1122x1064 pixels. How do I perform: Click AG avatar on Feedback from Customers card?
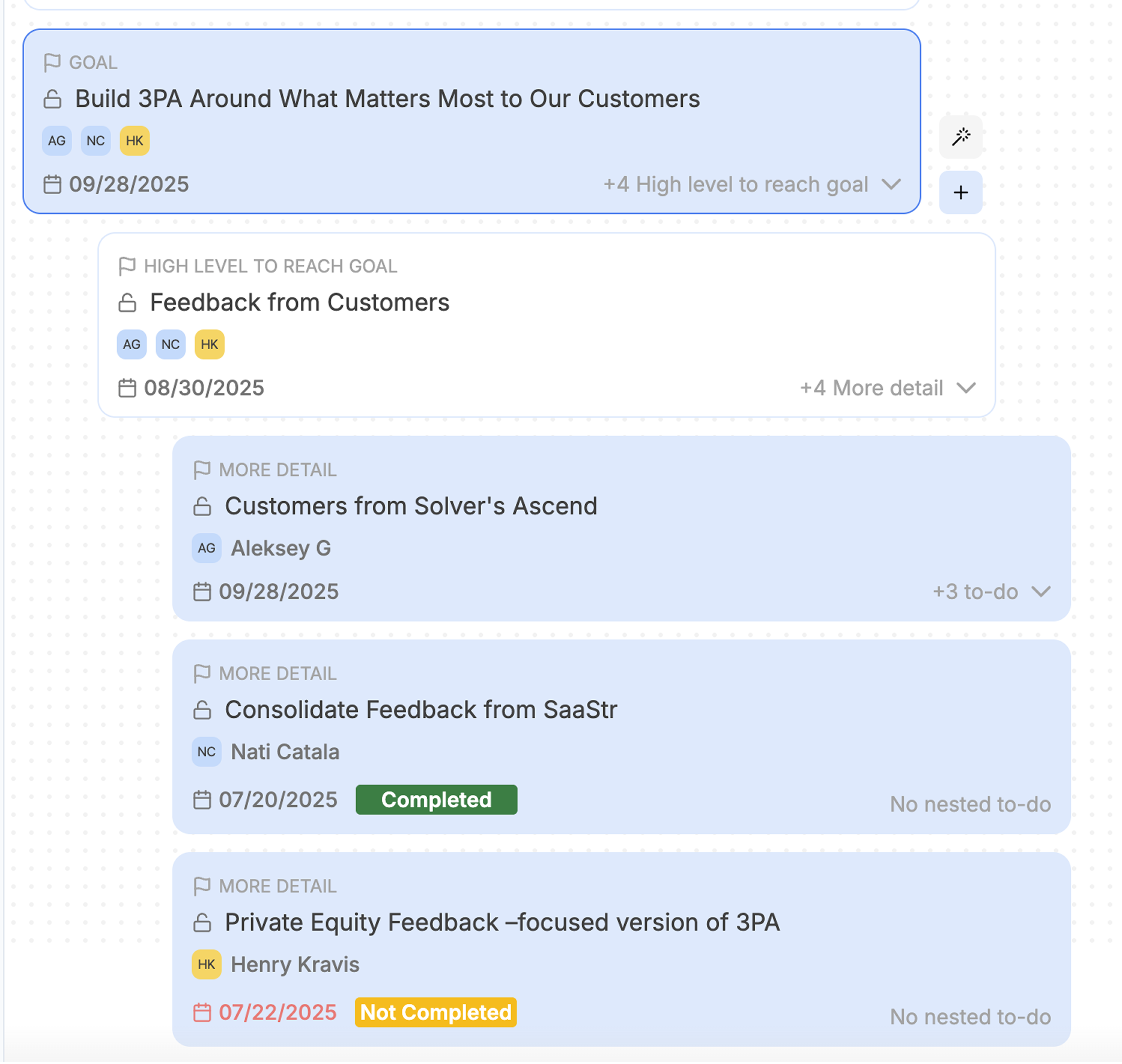pyautogui.click(x=131, y=344)
